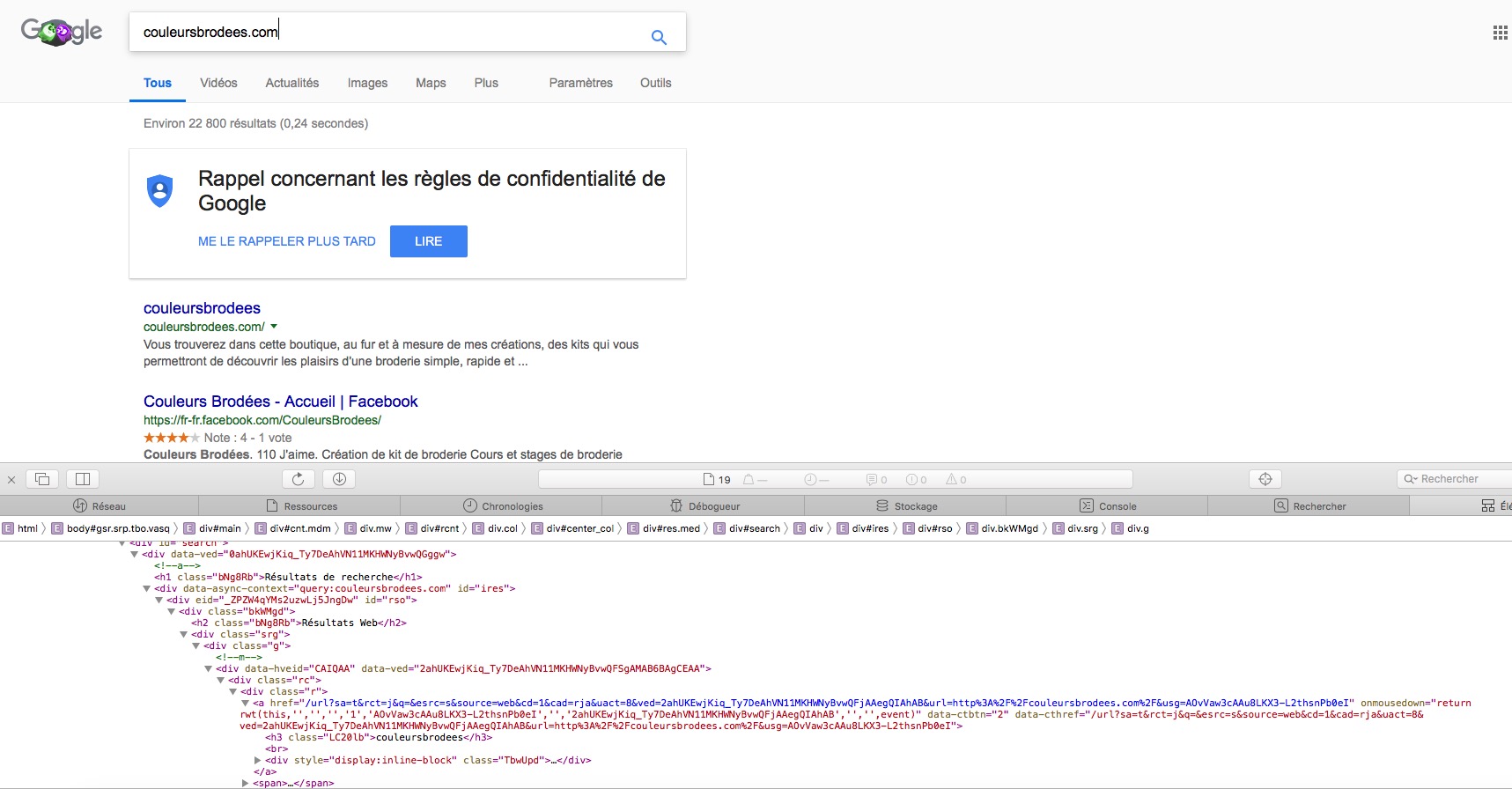
Task: Collapse the div class="rc" node
Action: 221,680
